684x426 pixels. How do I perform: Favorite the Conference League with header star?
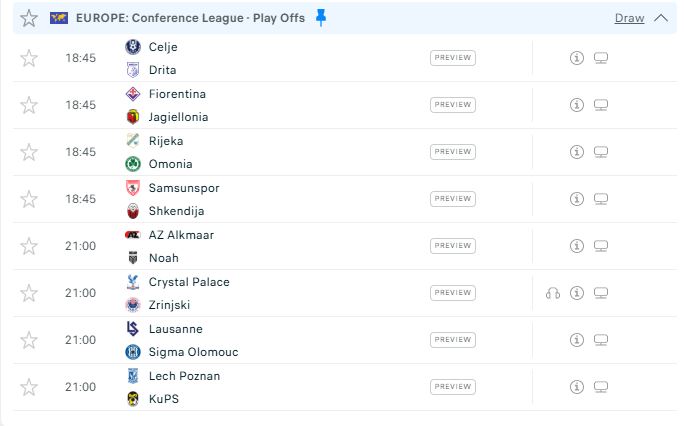pyautogui.click(x=29, y=18)
